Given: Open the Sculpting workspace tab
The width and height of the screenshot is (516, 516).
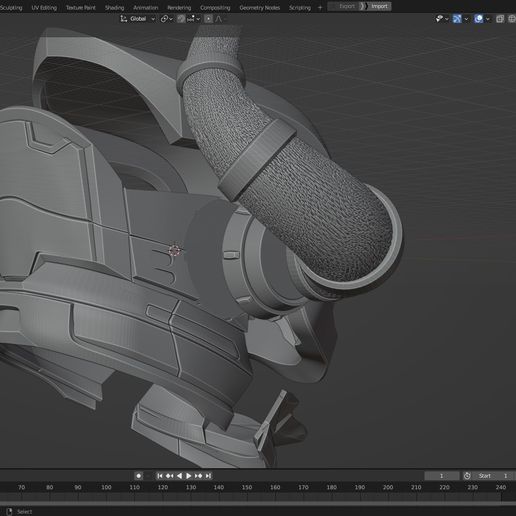Looking at the screenshot, I should coord(11,7).
